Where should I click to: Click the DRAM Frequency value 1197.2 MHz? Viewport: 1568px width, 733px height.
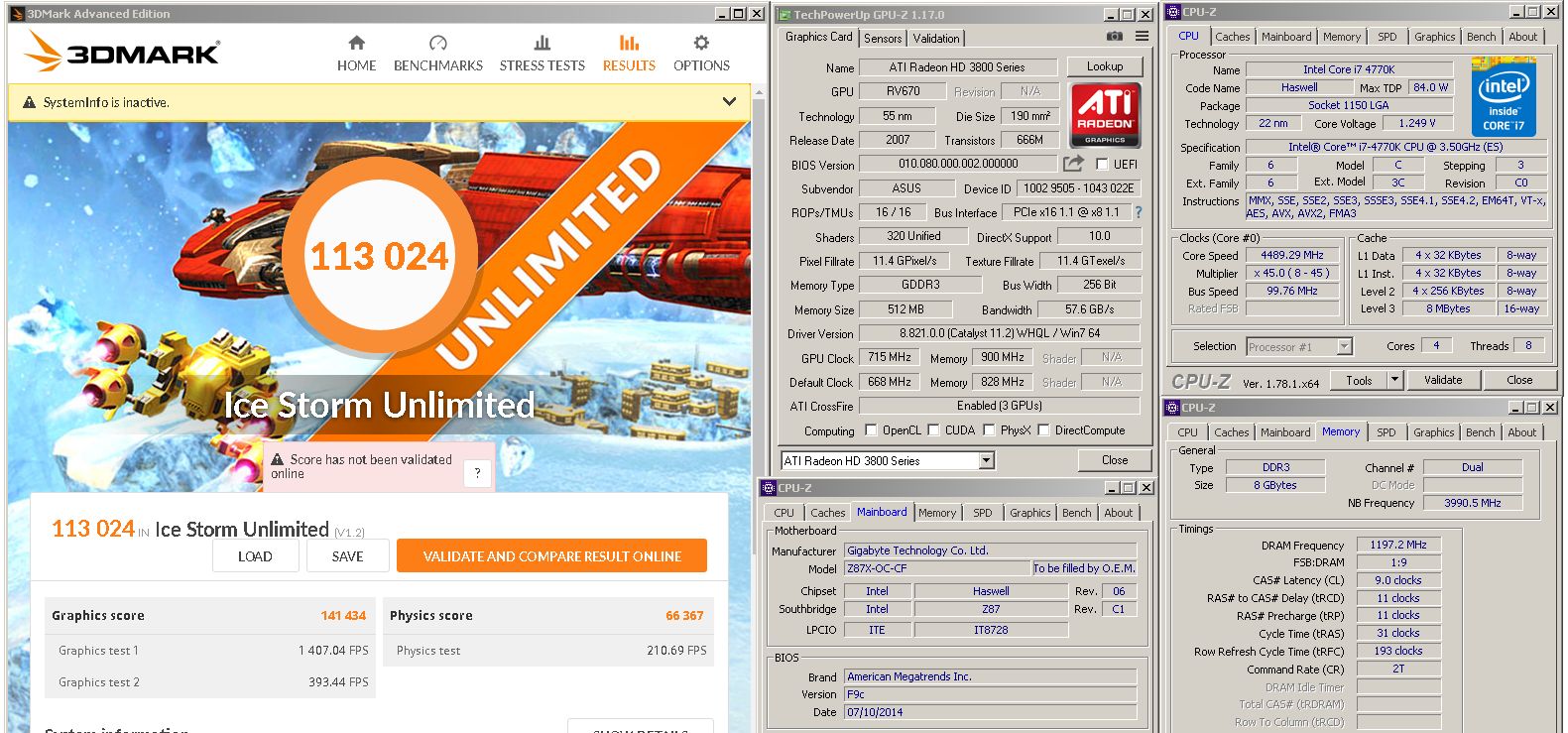pyautogui.click(x=1397, y=545)
